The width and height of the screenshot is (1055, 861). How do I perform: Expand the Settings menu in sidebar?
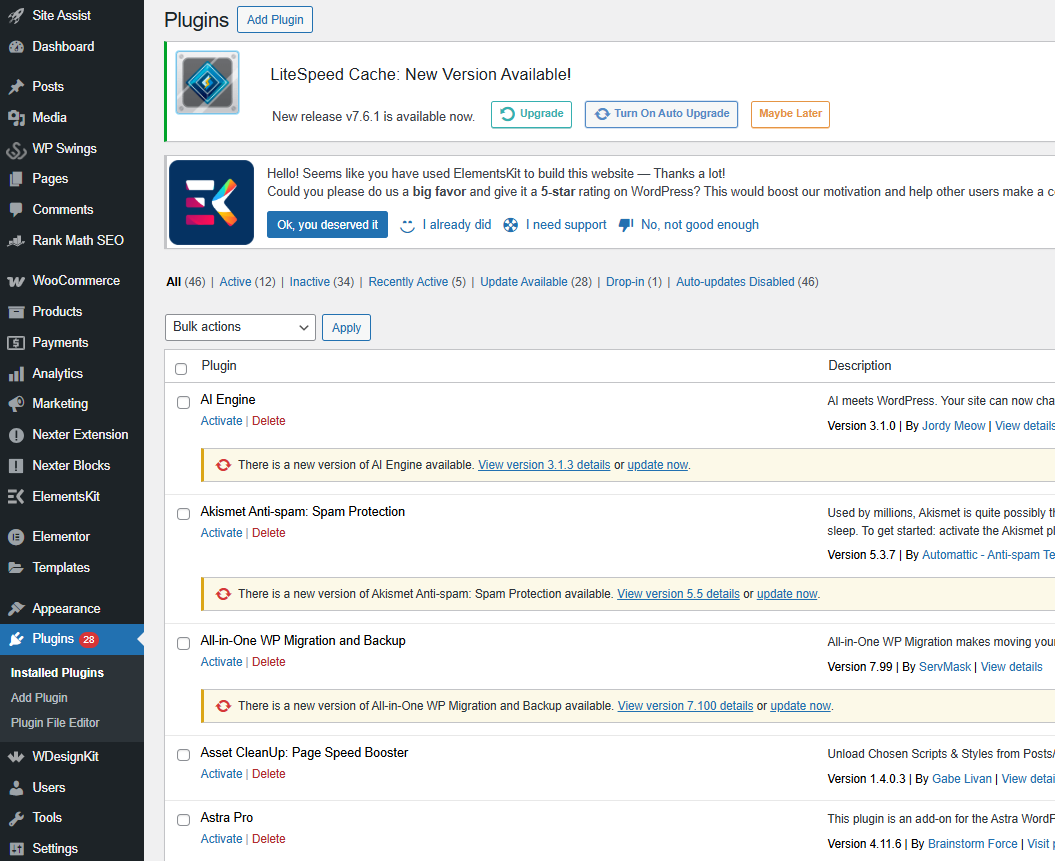pyautogui.click(x=55, y=849)
